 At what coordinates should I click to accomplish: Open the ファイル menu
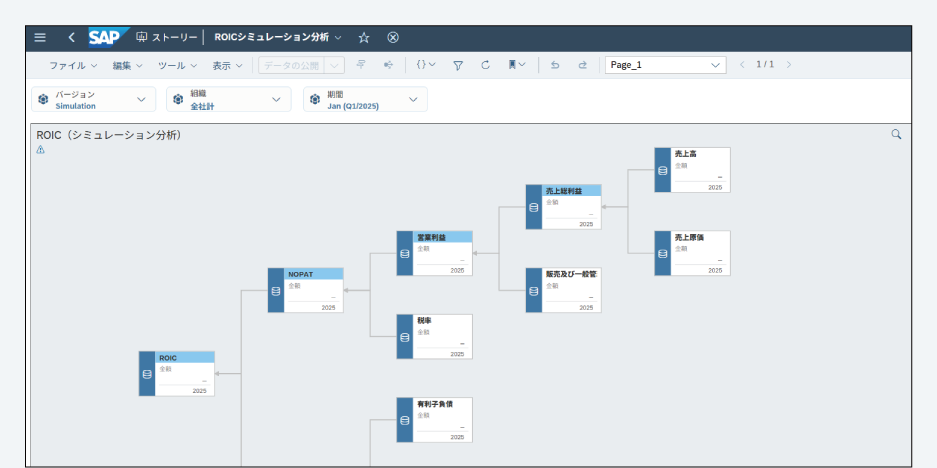[72, 65]
